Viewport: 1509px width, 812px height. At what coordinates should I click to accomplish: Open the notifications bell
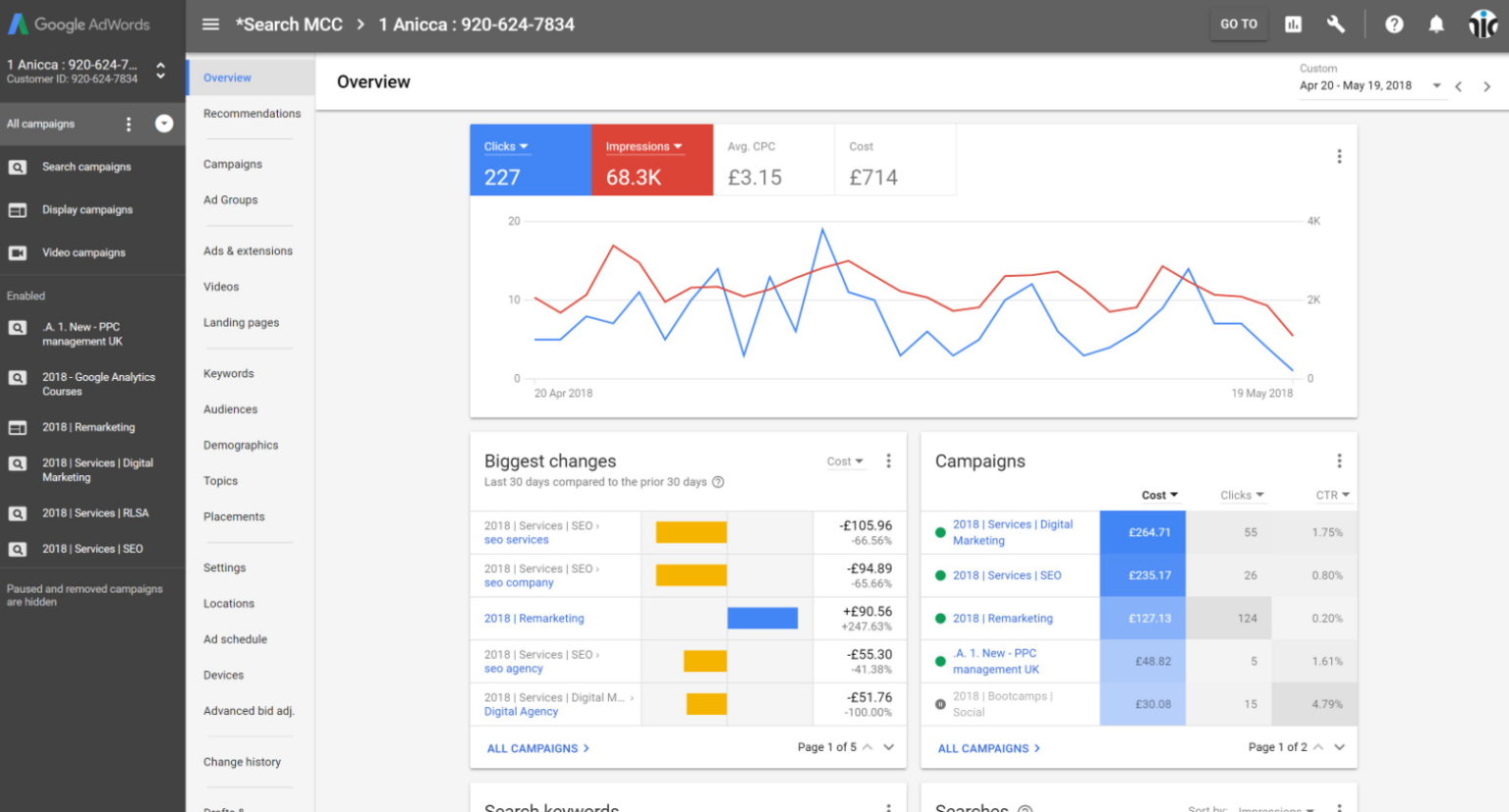tap(1436, 25)
